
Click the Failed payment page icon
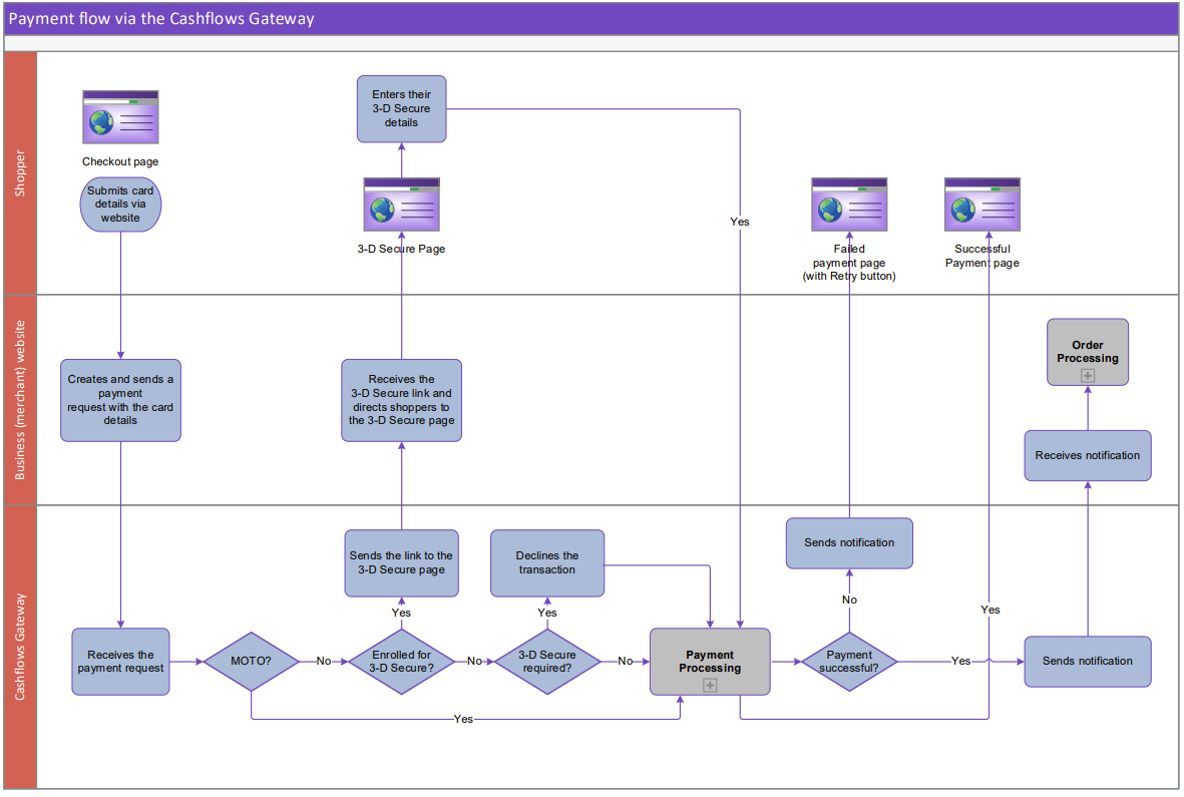point(849,205)
